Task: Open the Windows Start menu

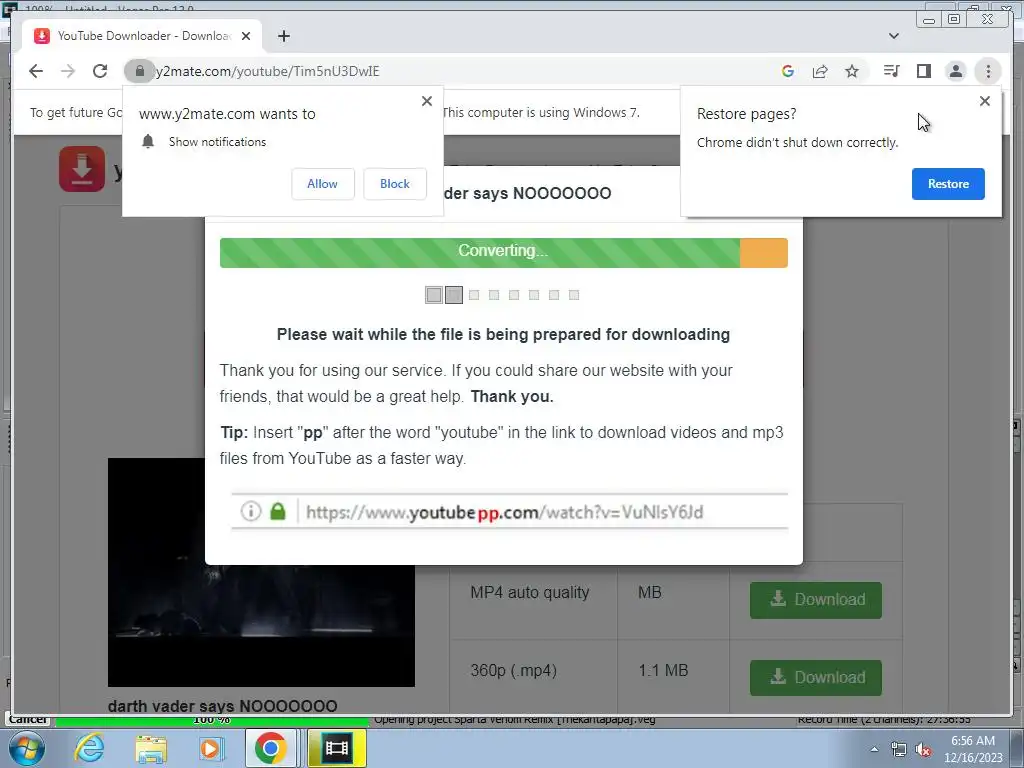Action: click(27, 748)
